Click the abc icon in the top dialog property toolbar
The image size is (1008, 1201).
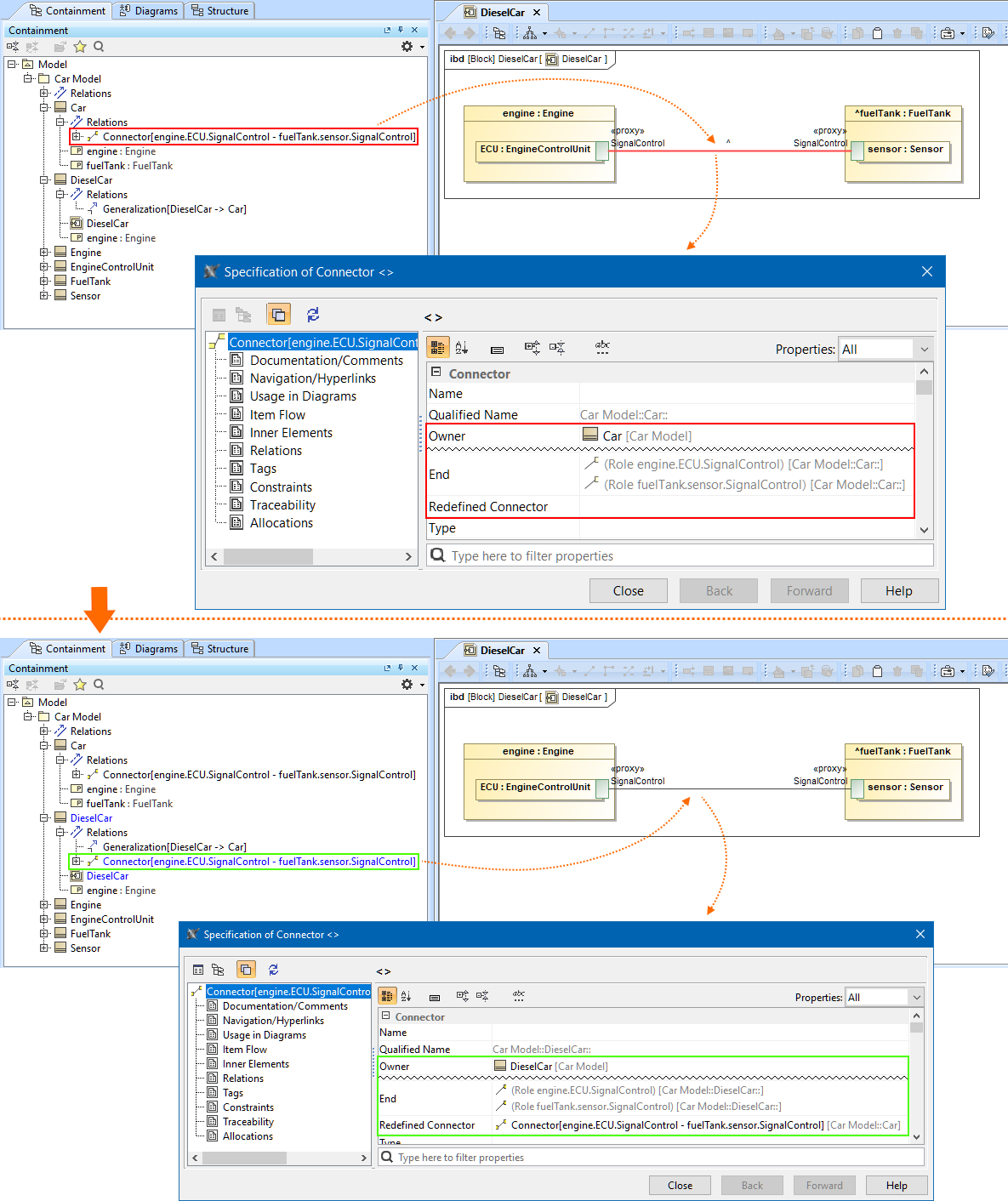(602, 348)
